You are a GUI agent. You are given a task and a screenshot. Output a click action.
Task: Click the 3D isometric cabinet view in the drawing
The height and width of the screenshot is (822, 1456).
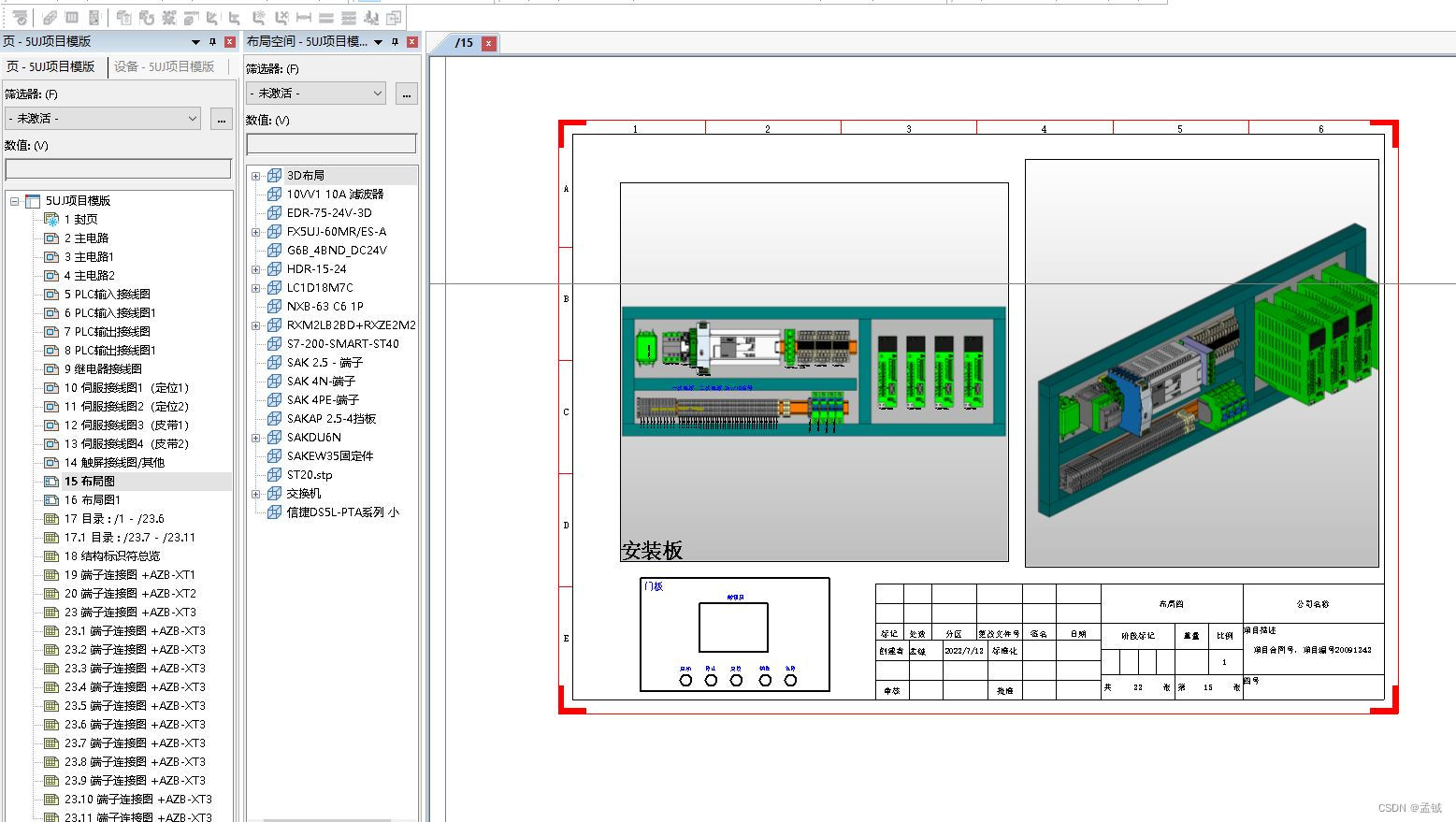[1202, 363]
